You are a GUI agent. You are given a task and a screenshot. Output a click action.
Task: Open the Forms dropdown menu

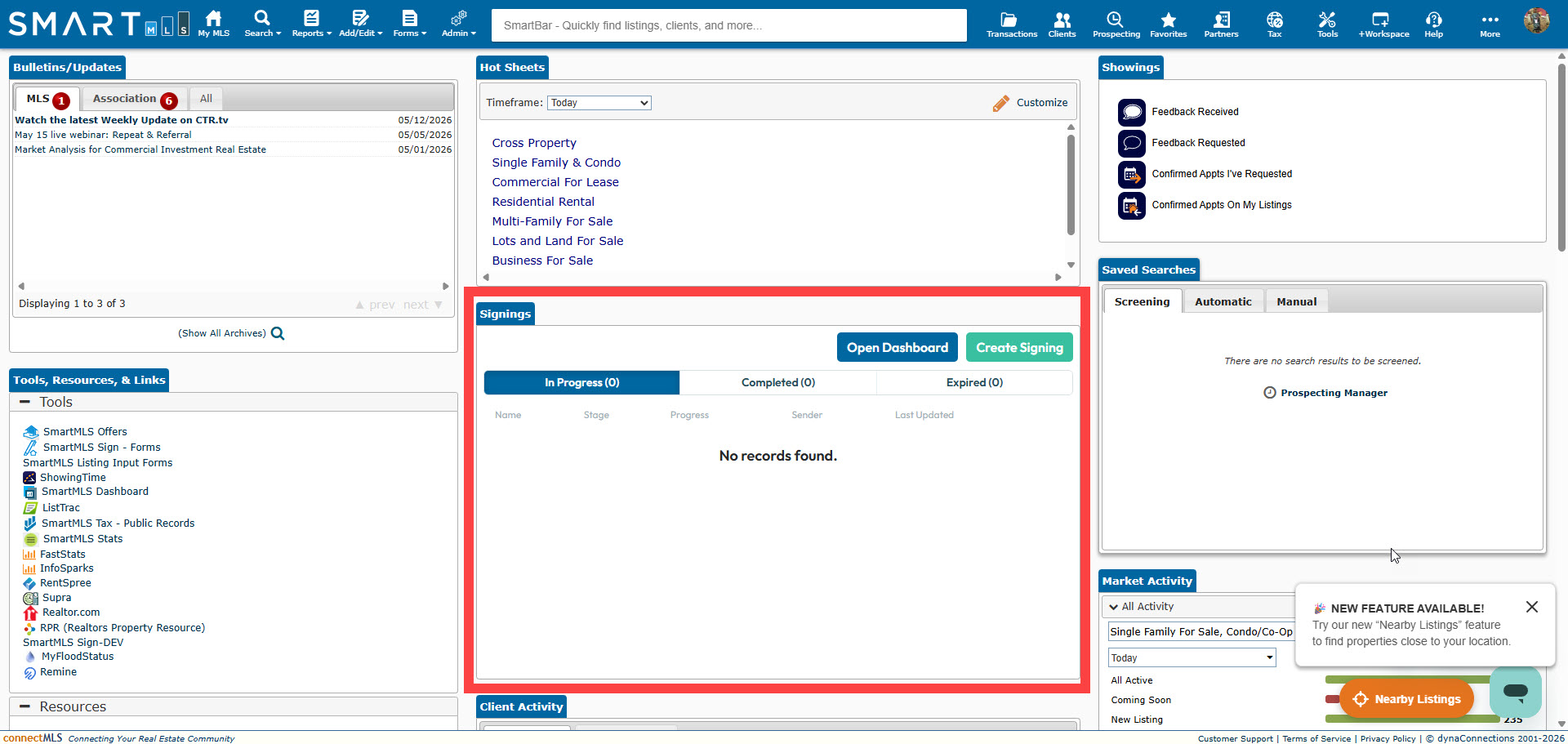(x=409, y=24)
